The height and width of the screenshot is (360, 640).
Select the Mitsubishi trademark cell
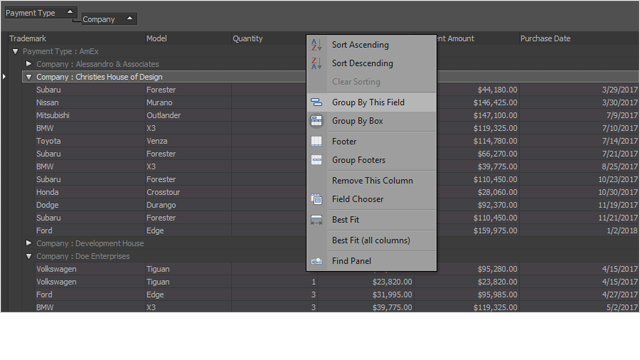click(90, 116)
